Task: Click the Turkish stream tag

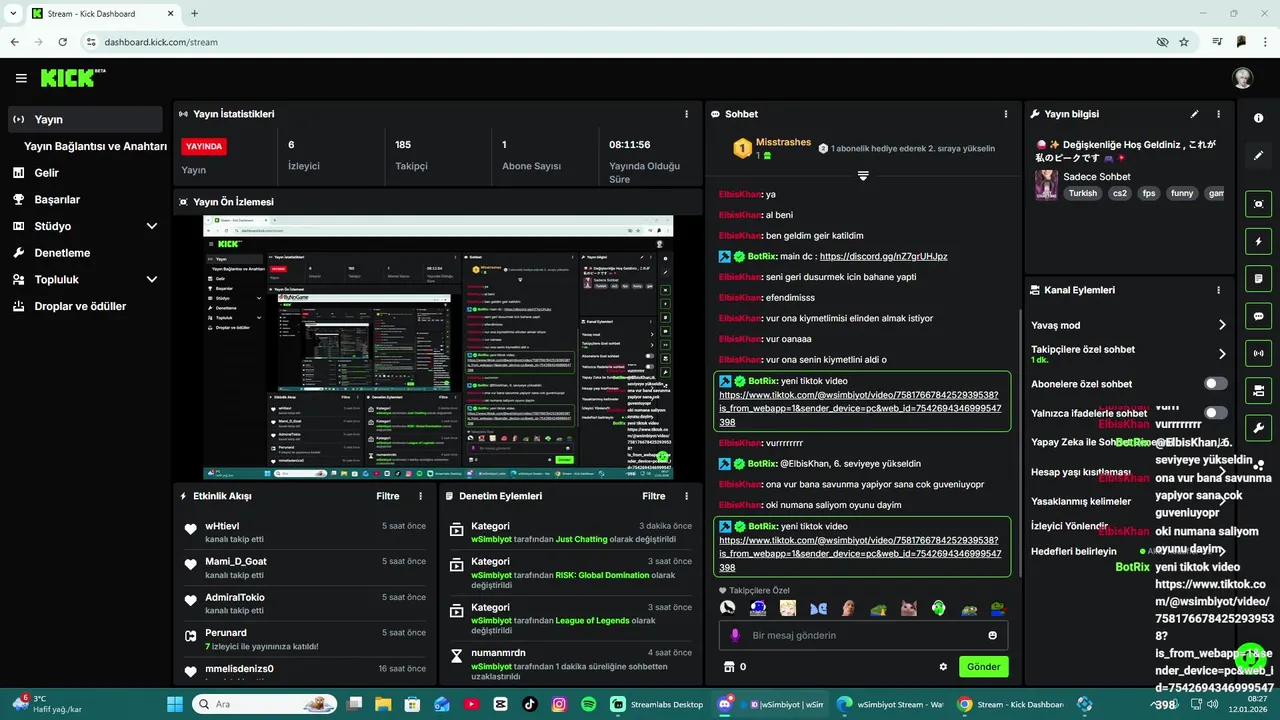Action: [1082, 193]
